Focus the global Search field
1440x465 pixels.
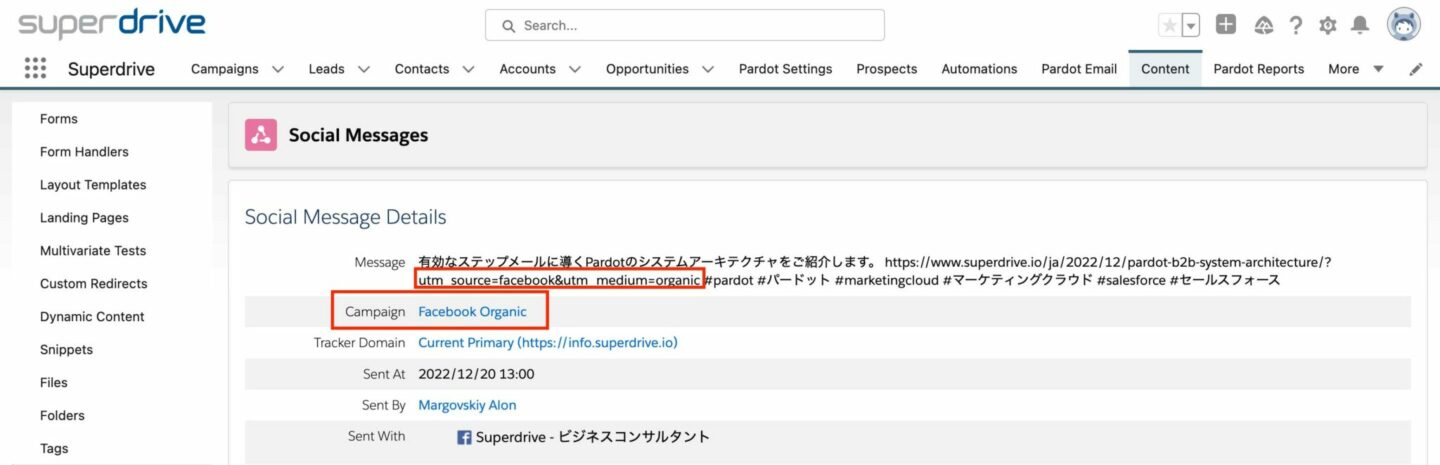click(685, 25)
